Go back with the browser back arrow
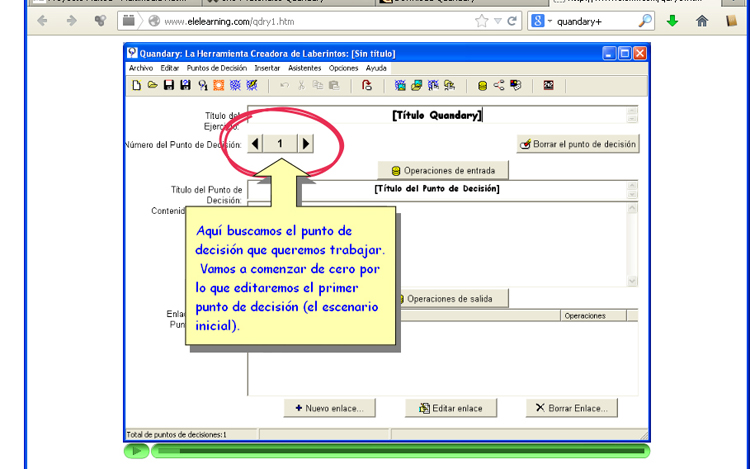 [x=42, y=21]
